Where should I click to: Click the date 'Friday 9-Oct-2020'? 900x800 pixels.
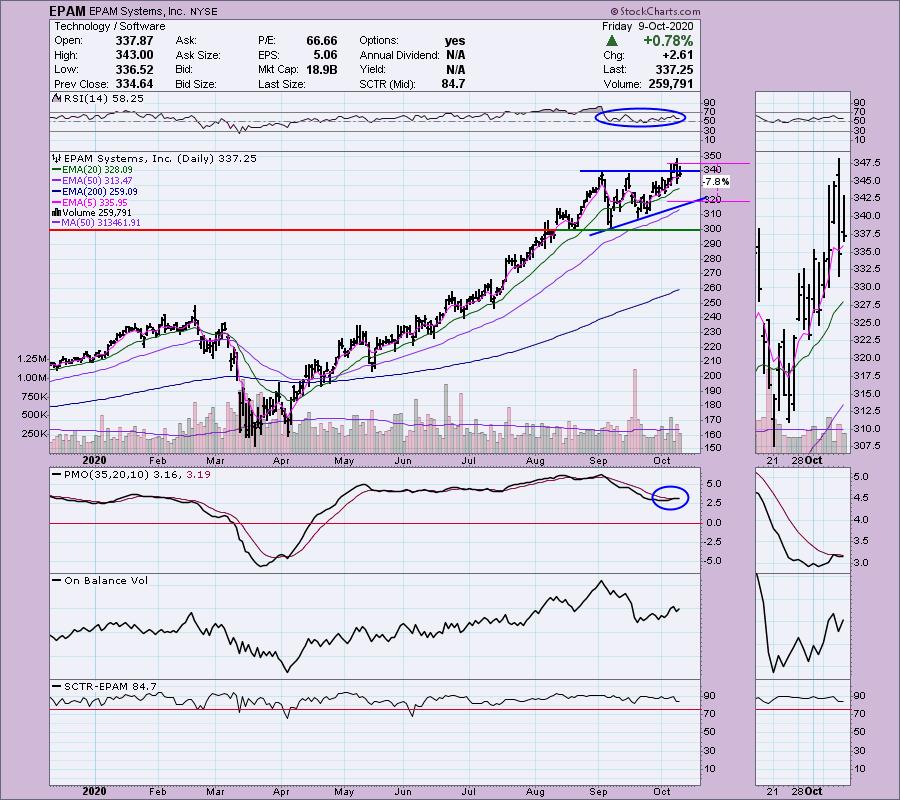point(647,26)
